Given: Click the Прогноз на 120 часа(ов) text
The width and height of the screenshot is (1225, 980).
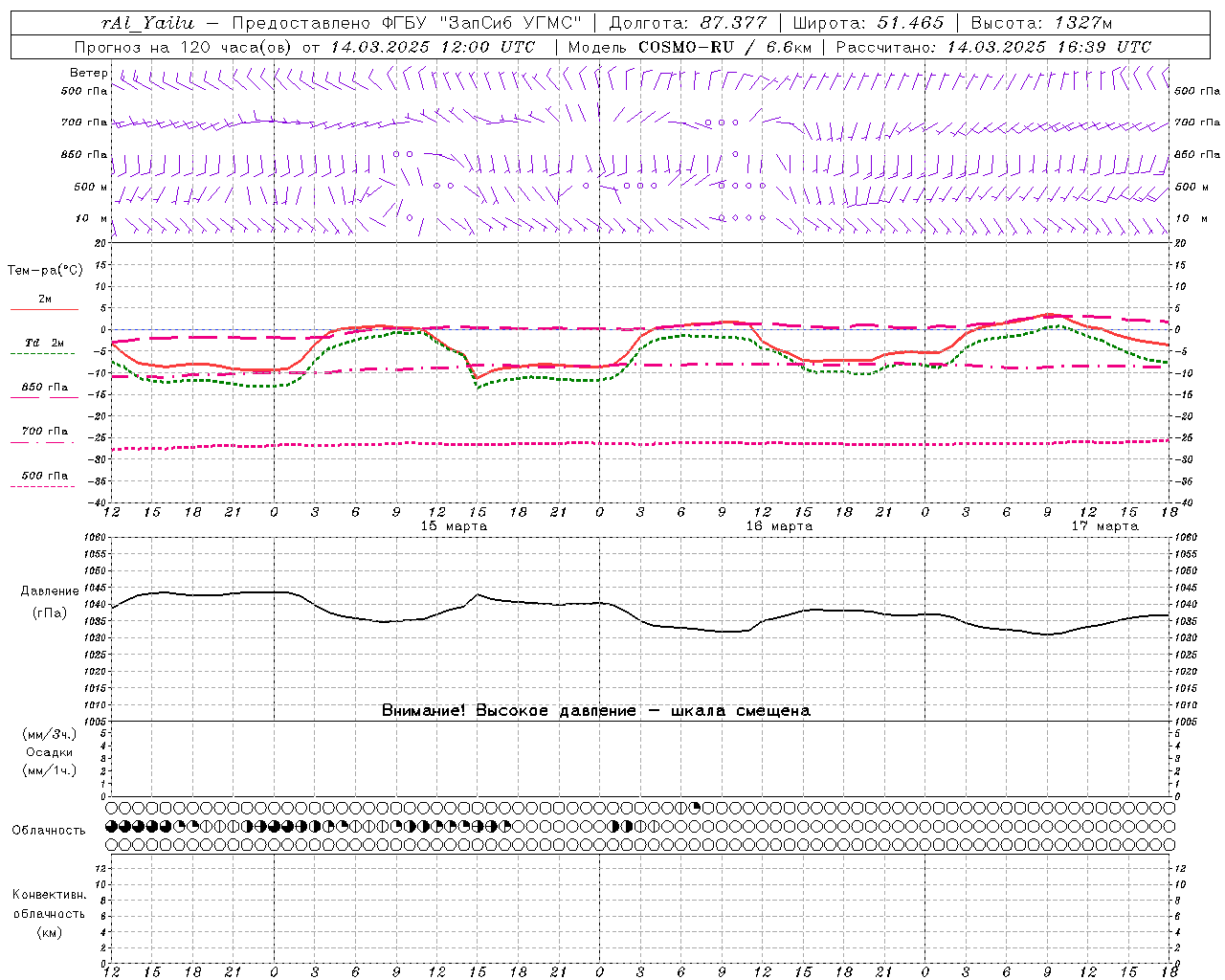Looking at the screenshot, I should coord(184,47).
